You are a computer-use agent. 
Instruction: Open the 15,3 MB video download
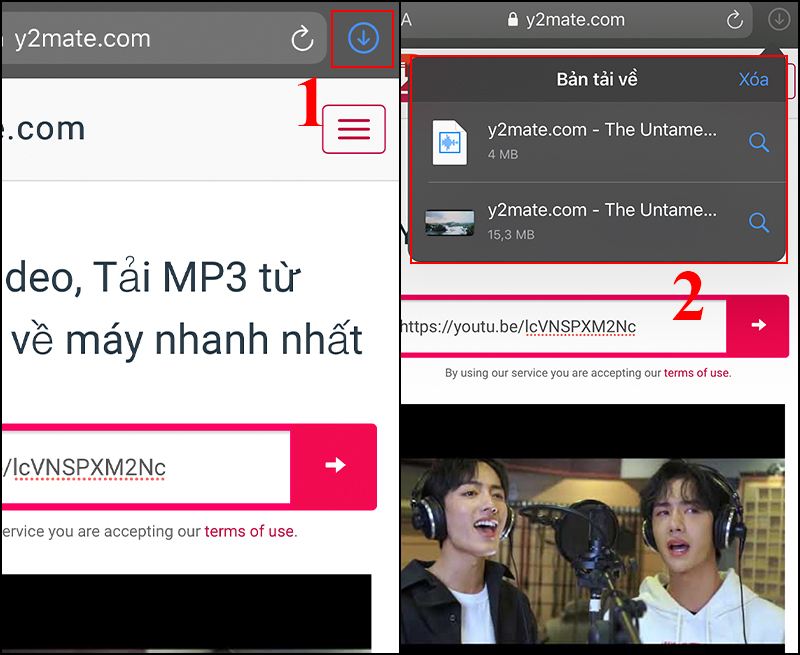coord(598,222)
